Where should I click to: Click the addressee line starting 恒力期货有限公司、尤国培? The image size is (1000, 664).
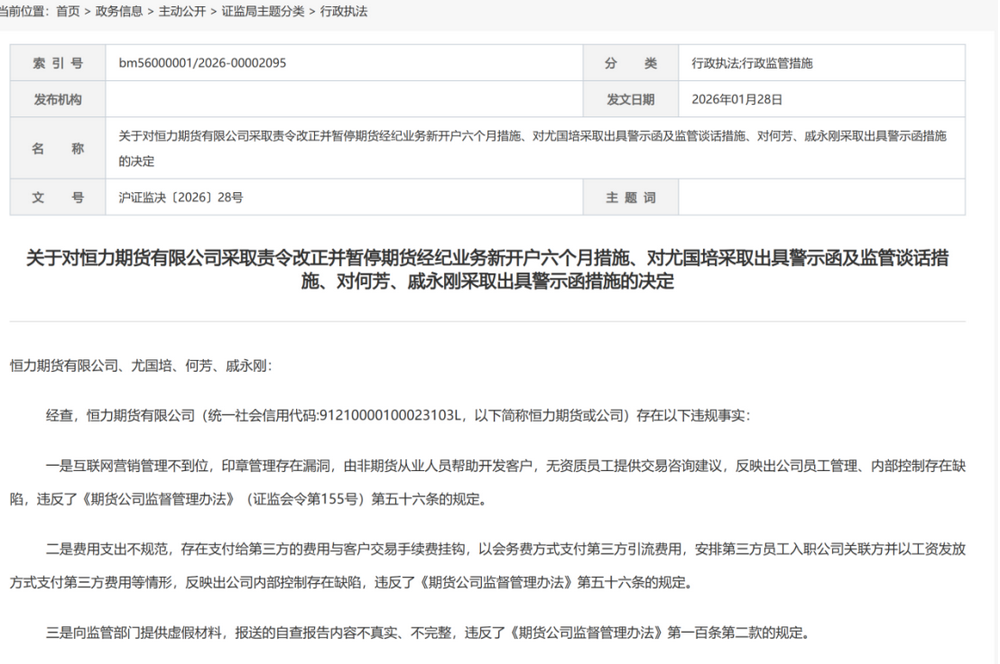140,366
